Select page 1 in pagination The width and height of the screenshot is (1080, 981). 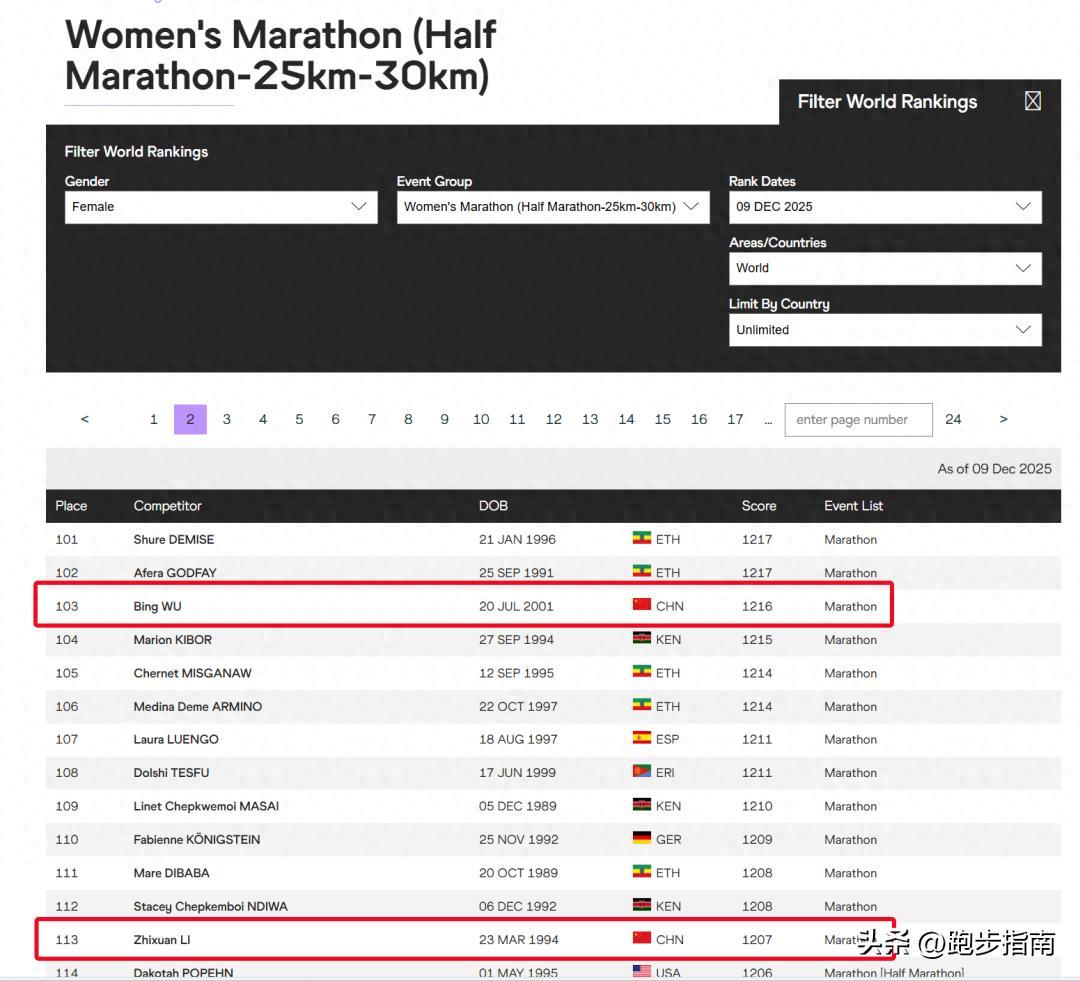pos(154,419)
